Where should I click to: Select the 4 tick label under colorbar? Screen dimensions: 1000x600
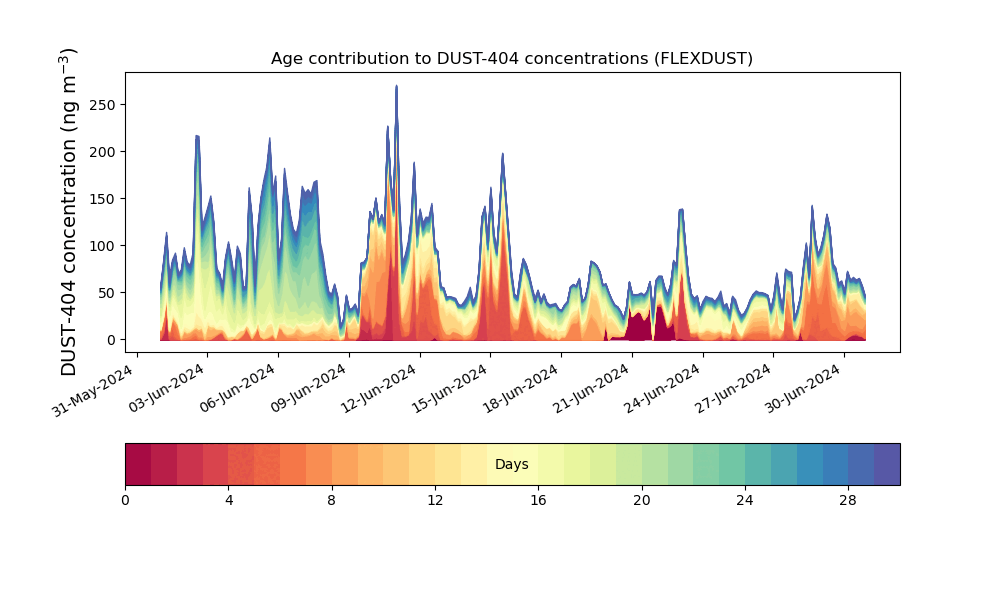(x=229, y=501)
